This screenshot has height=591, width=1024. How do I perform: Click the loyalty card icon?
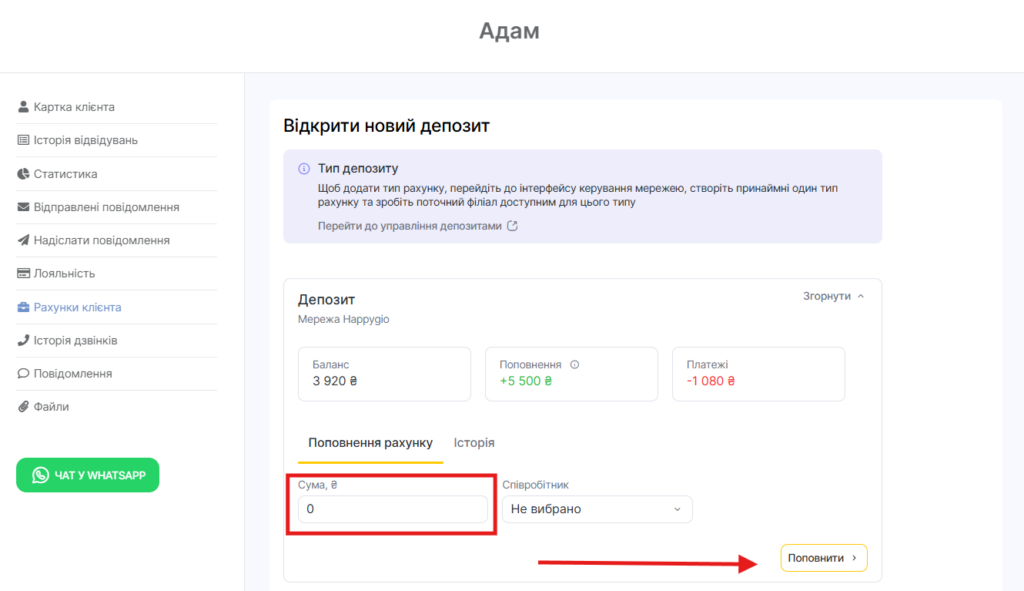click(24, 273)
